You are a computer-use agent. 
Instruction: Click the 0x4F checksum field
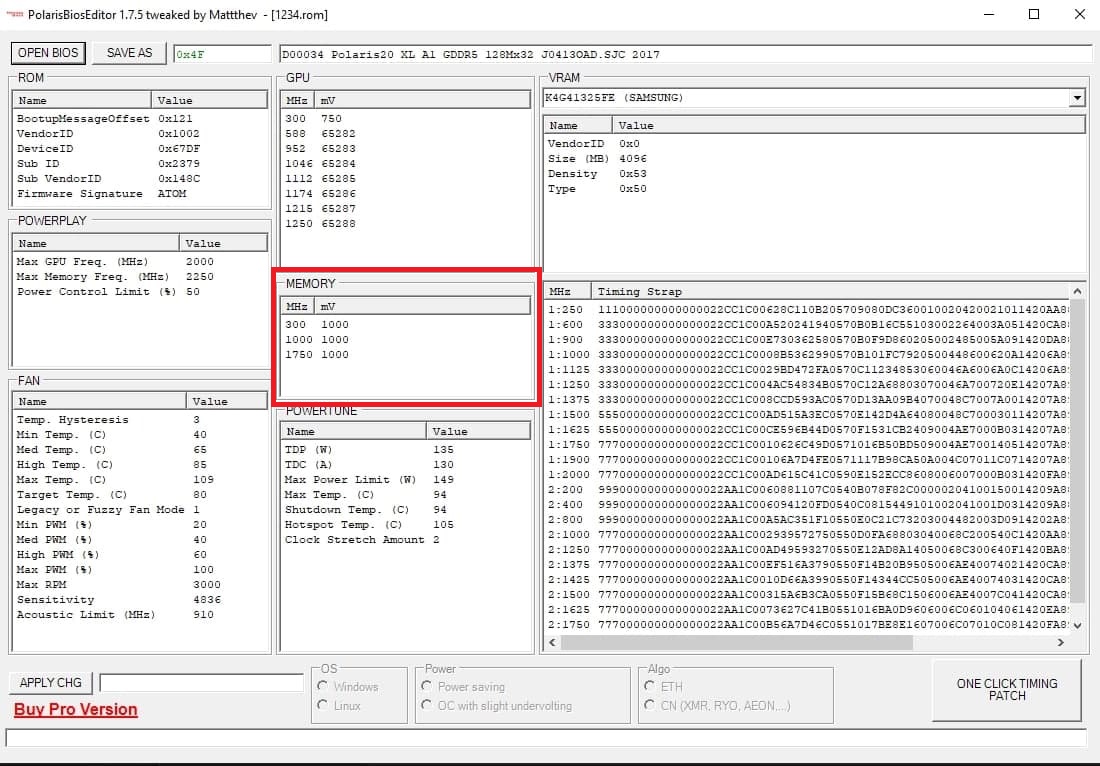pos(222,54)
